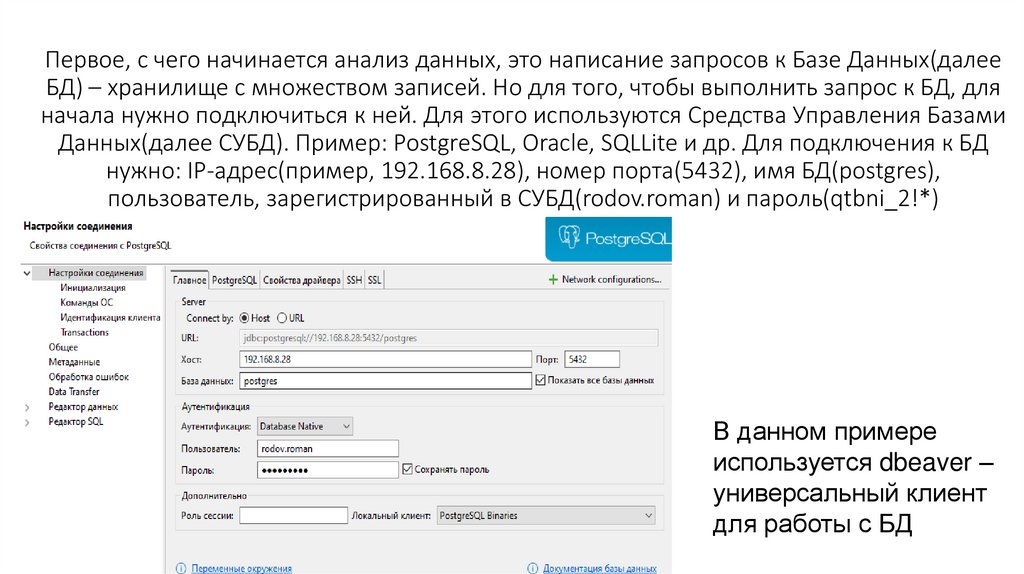The height and width of the screenshot is (574, 1024).
Task: Select Обработка ошибок tree item
Action: 88,377
